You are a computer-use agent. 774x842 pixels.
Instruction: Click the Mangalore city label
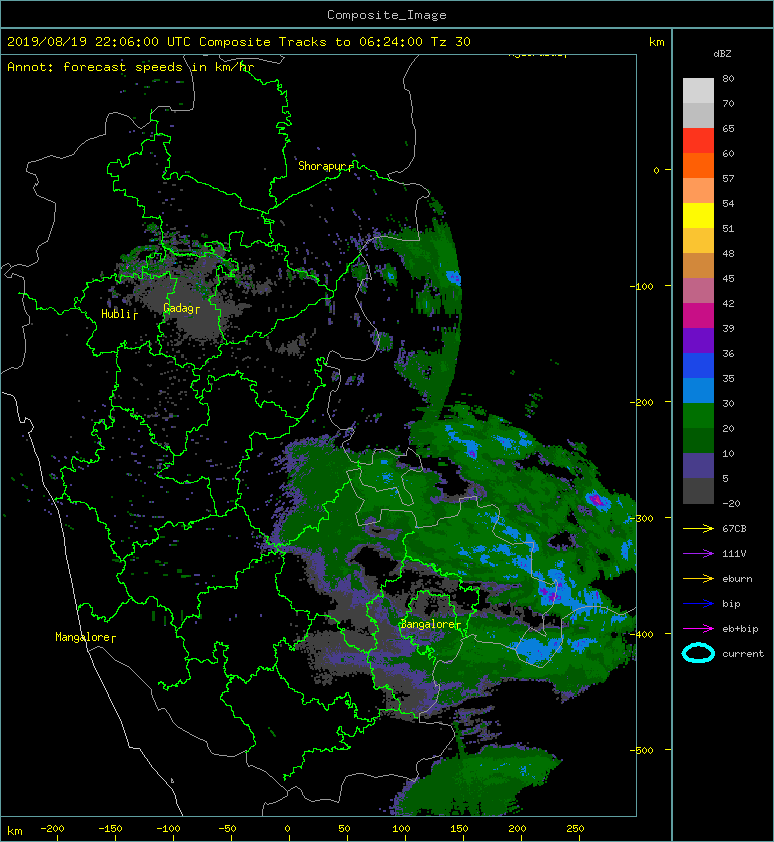click(x=83, y=637)
